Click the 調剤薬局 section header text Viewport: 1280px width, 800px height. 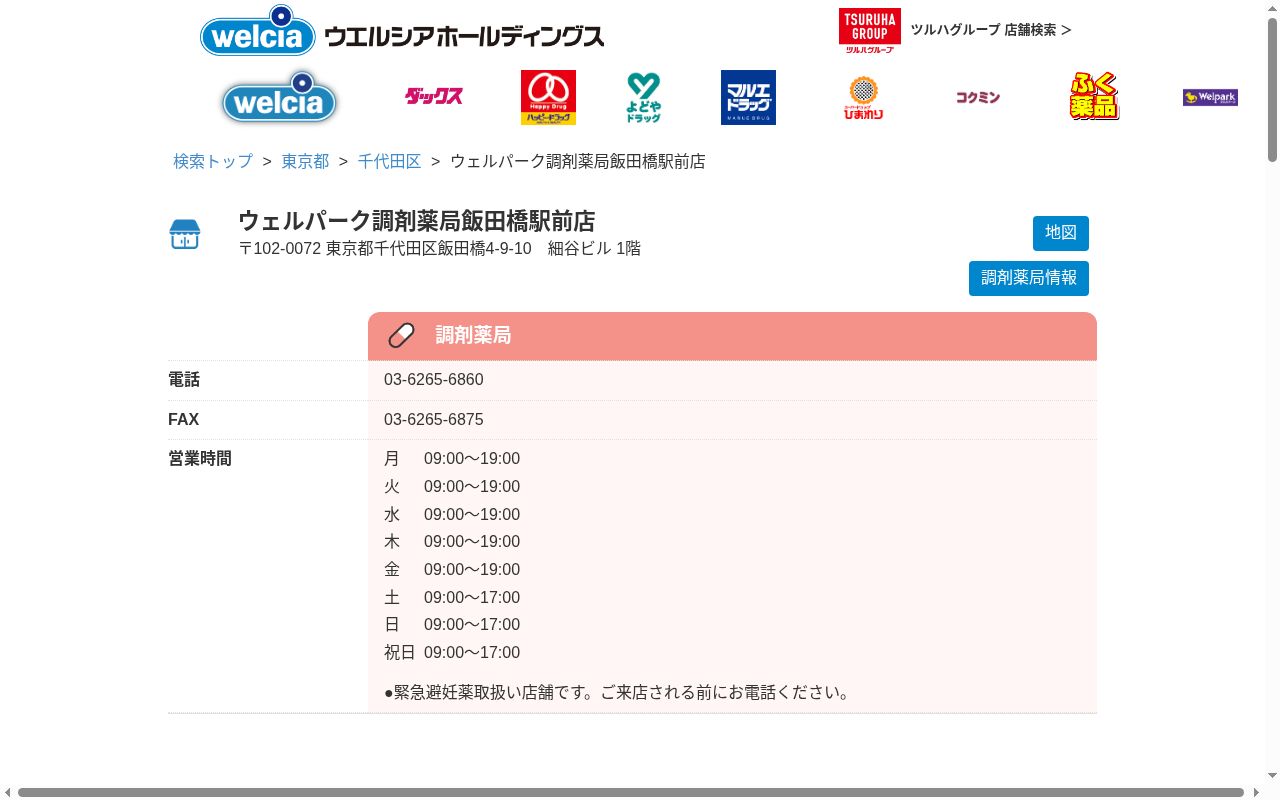click(473, 335)
